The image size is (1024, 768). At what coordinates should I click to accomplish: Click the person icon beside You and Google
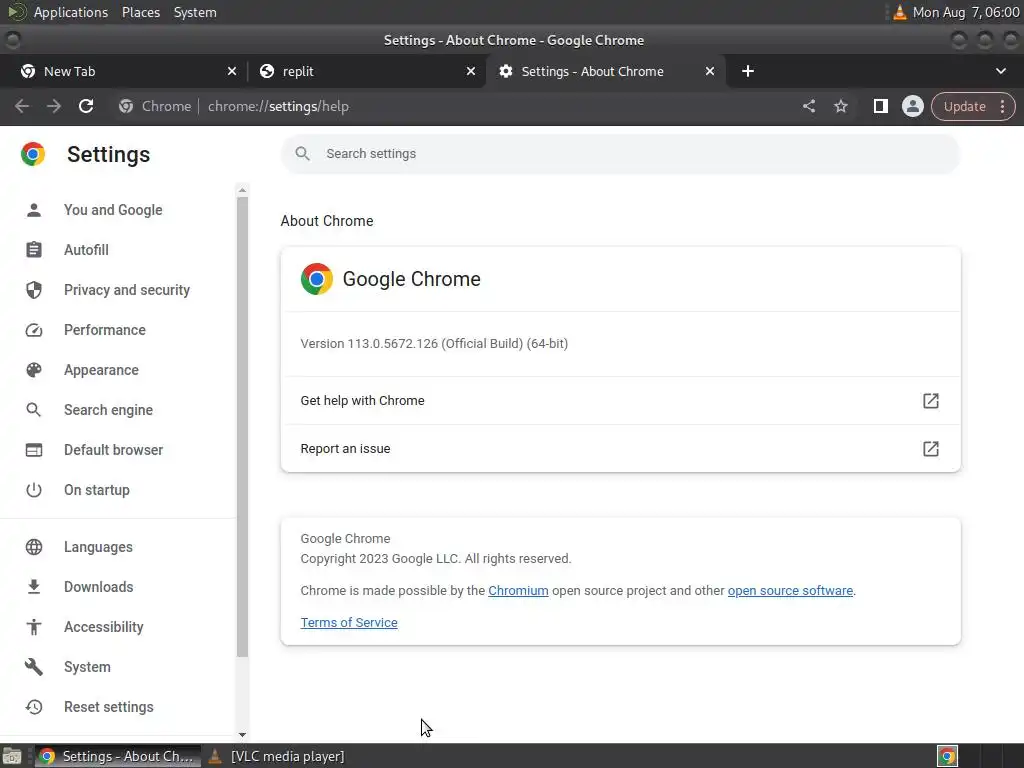point(34,210)
